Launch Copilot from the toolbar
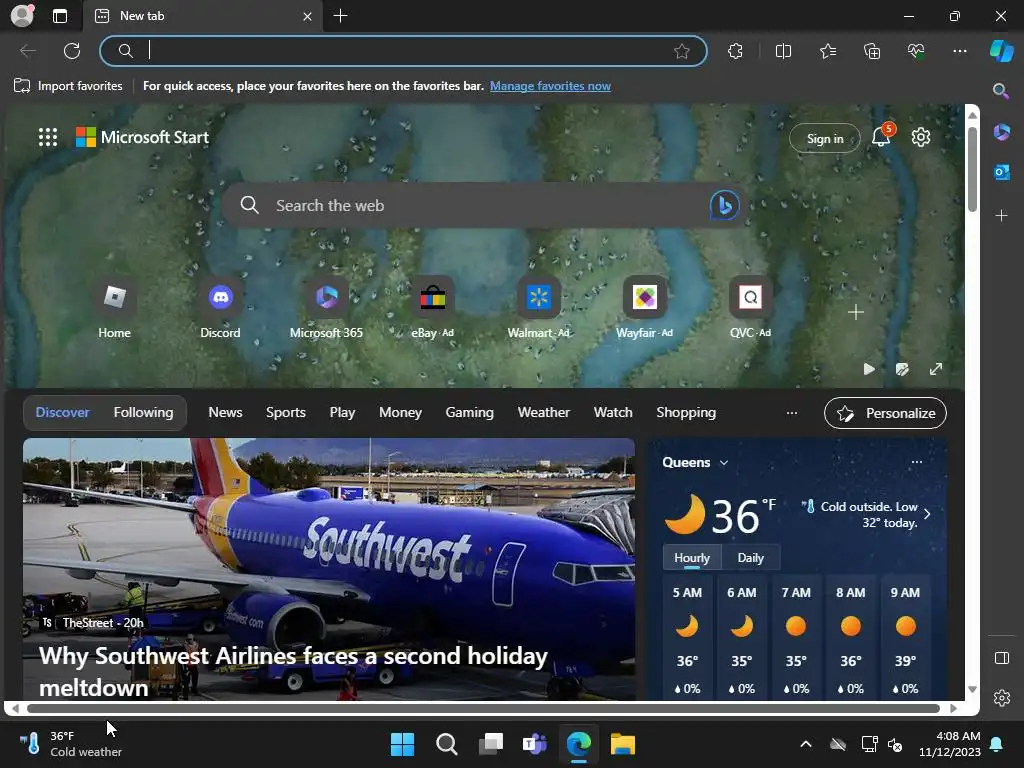The height and width of the screenshot is (768, 1024). click(x=1002, y=51)
